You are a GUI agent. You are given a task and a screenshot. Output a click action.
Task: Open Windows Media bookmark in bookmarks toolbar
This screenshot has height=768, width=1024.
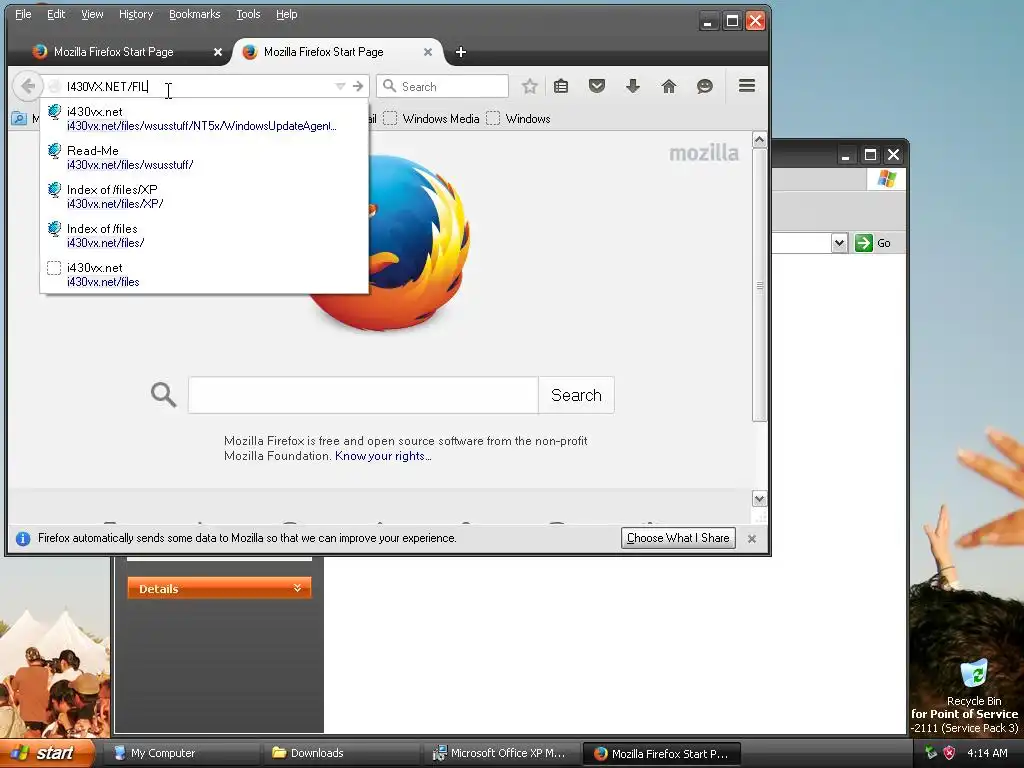click(432, 119)
